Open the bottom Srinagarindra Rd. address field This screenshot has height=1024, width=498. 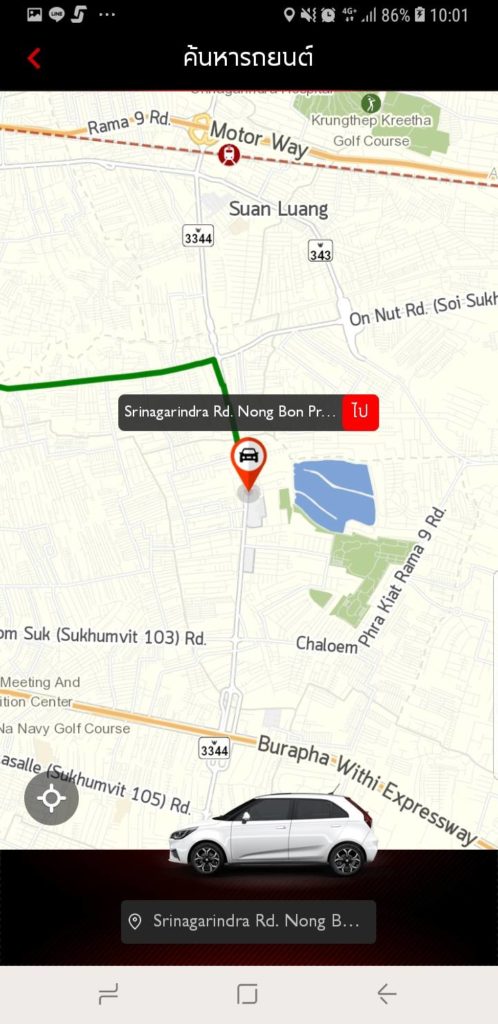tap(249, 921)
